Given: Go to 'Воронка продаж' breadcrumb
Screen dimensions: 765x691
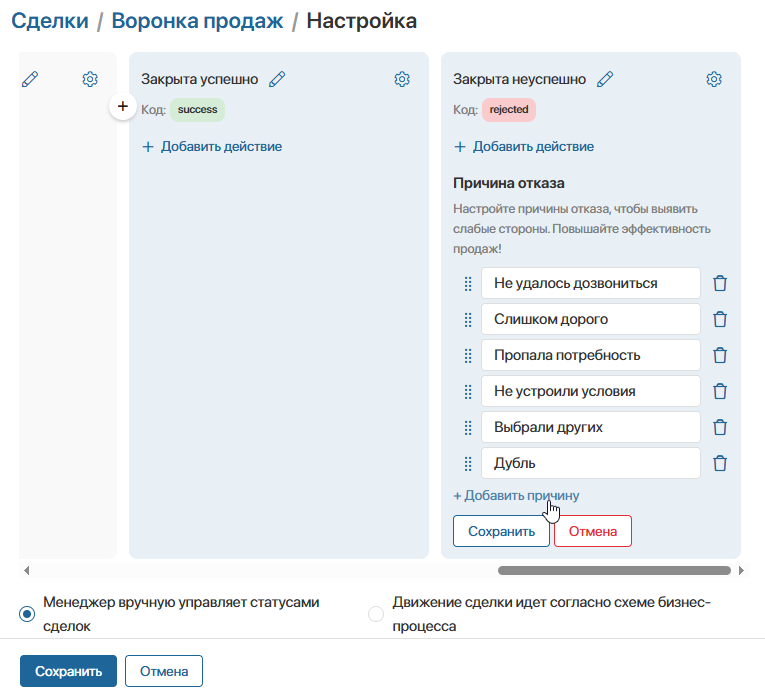Looking at the screenshot, I should click(197, 21).
